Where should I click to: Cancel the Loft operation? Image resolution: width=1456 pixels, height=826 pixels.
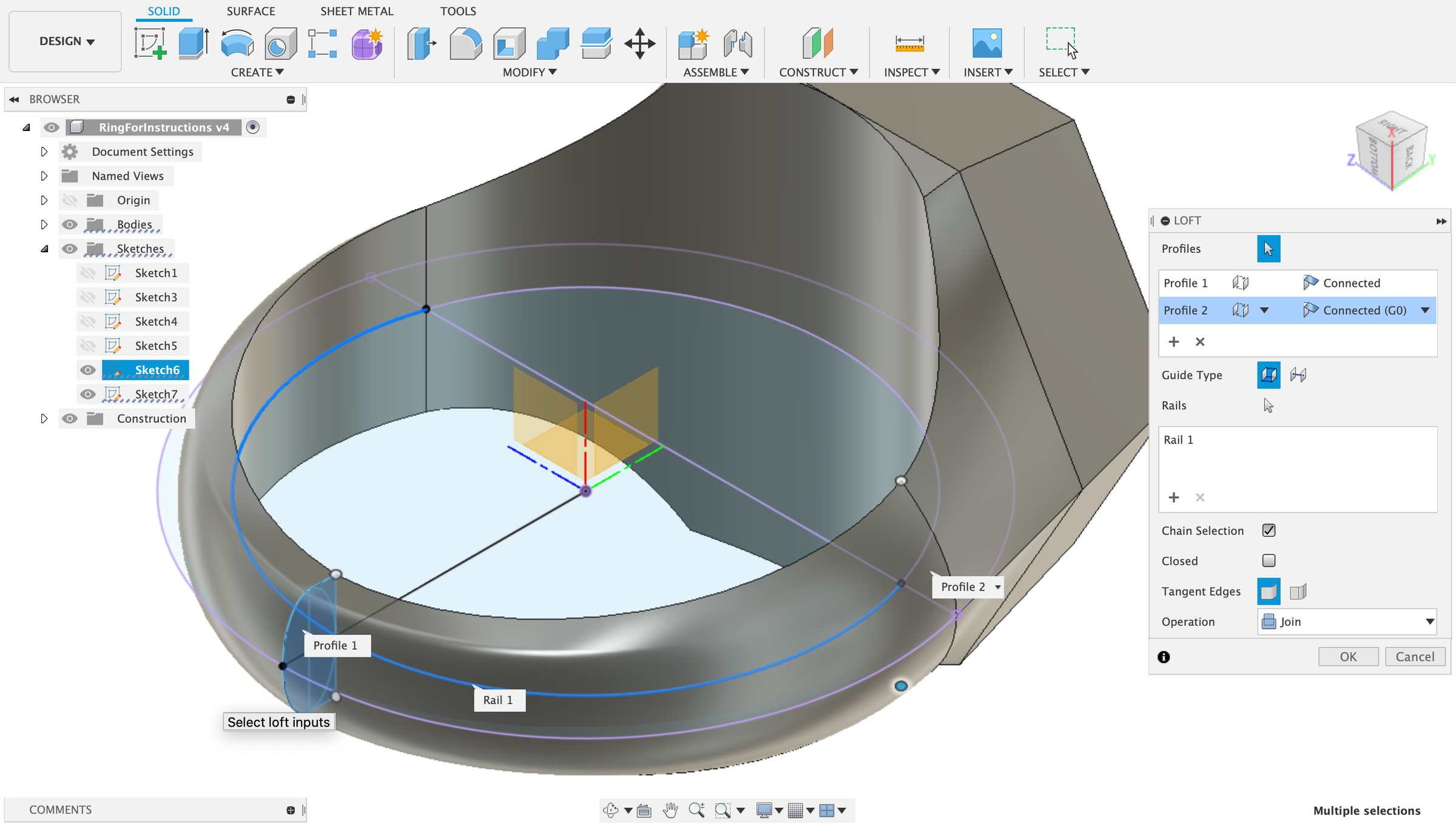point(1415,656)
